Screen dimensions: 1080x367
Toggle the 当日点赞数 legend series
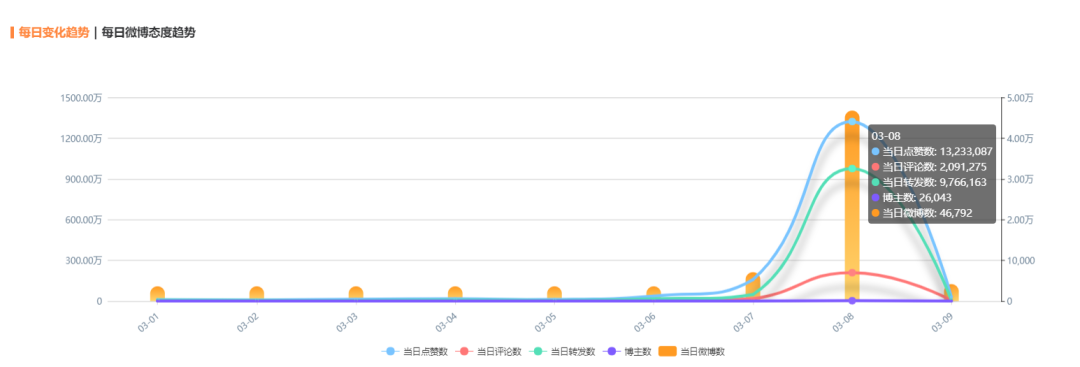415,351
